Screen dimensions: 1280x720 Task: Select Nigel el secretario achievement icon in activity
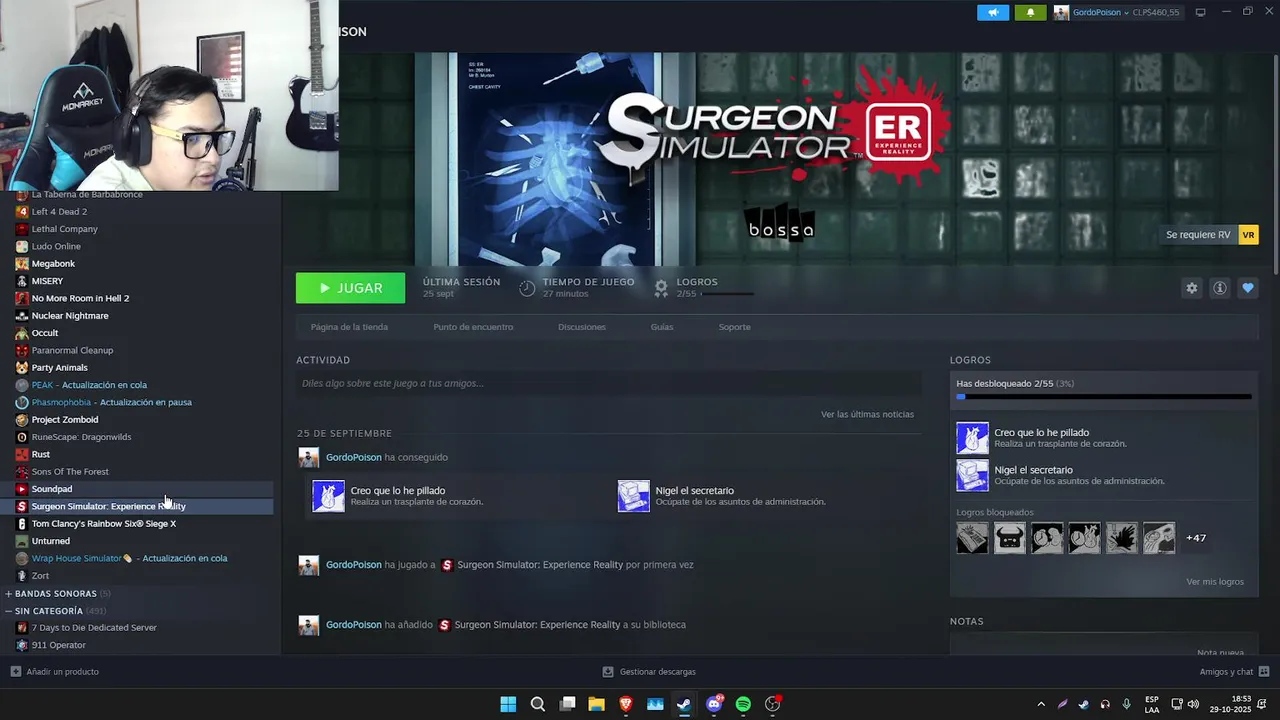point(633,496)
